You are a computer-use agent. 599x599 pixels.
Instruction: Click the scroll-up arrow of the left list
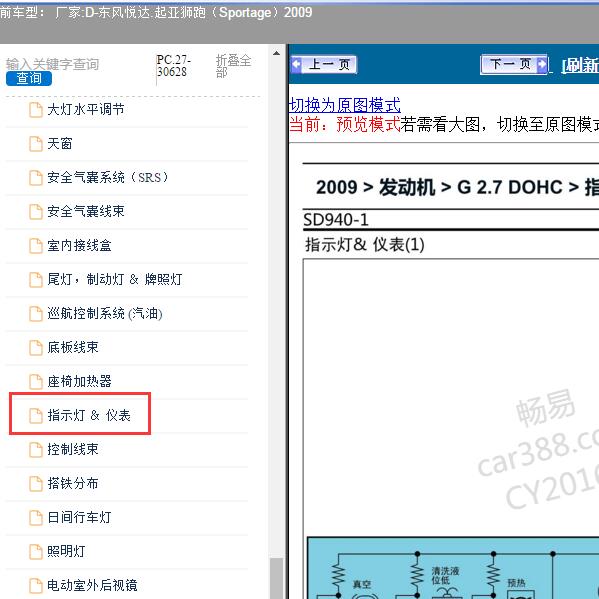(x=276, y=53)
